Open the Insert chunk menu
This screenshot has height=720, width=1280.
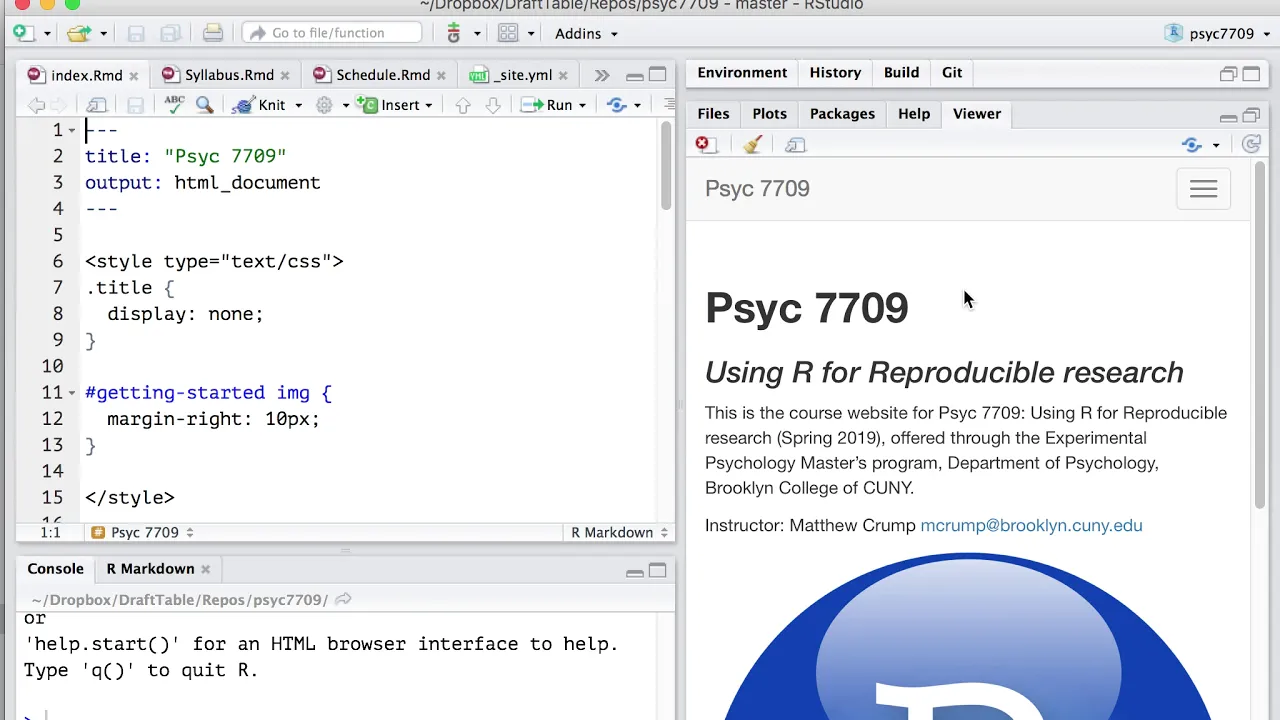pyautogui.click(x=396, y=105)
